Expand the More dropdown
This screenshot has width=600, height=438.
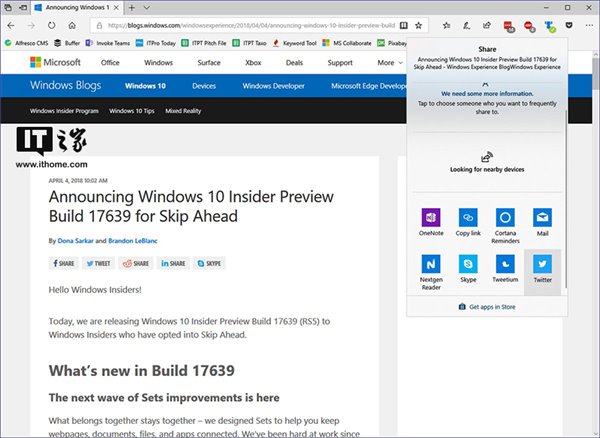(390, 63)
